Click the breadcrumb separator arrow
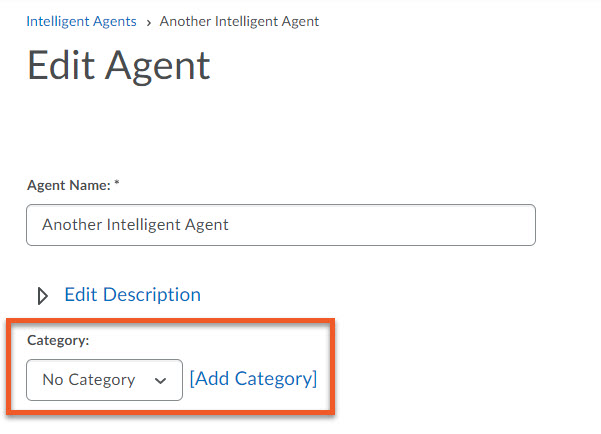Screen dimensions: 601x434 148,22
